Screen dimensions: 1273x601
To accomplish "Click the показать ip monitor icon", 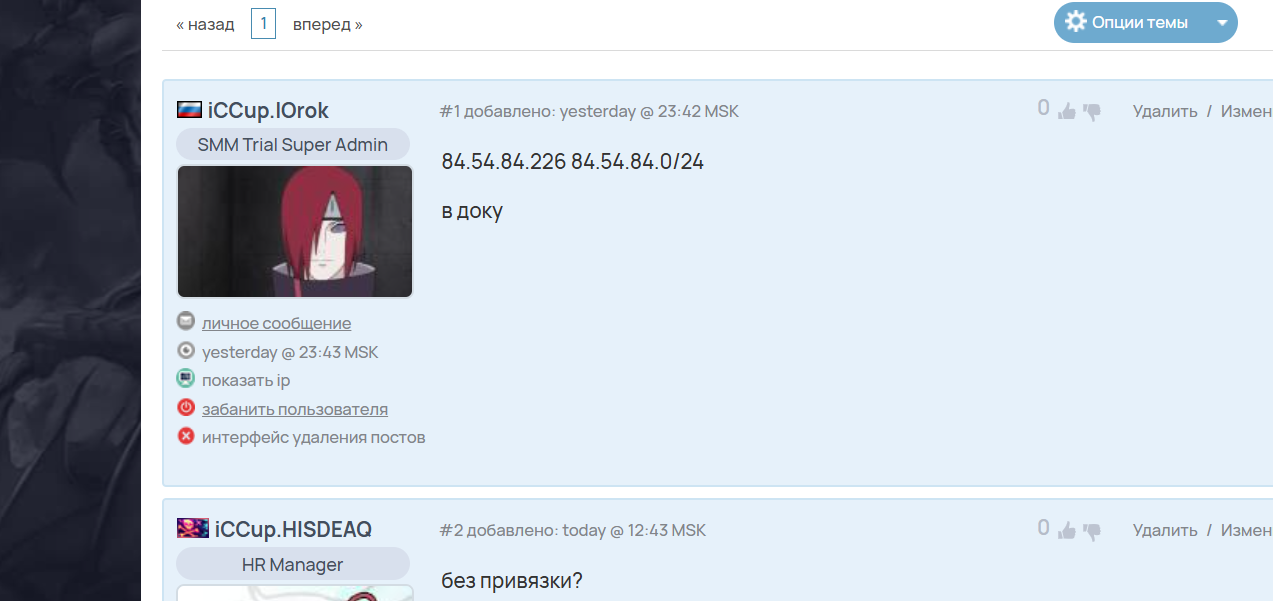I will pyautogui.click(x=185, y=379).
